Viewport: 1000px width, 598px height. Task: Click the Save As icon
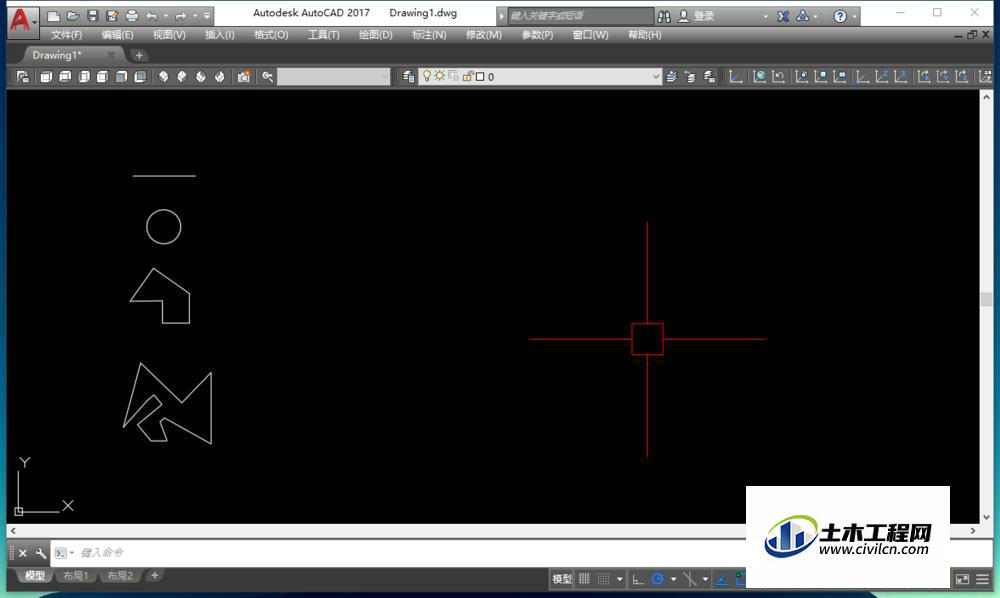click(112, 16)
